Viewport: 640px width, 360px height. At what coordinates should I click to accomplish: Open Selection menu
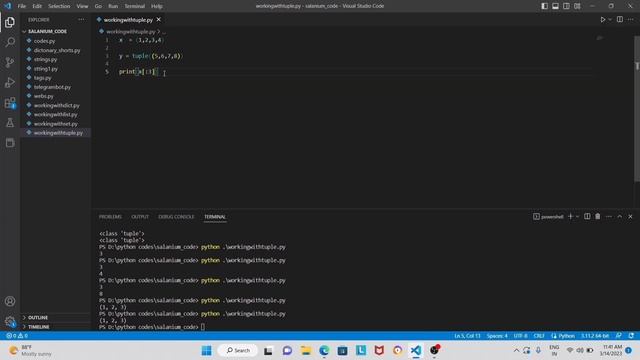coord(59,6)
